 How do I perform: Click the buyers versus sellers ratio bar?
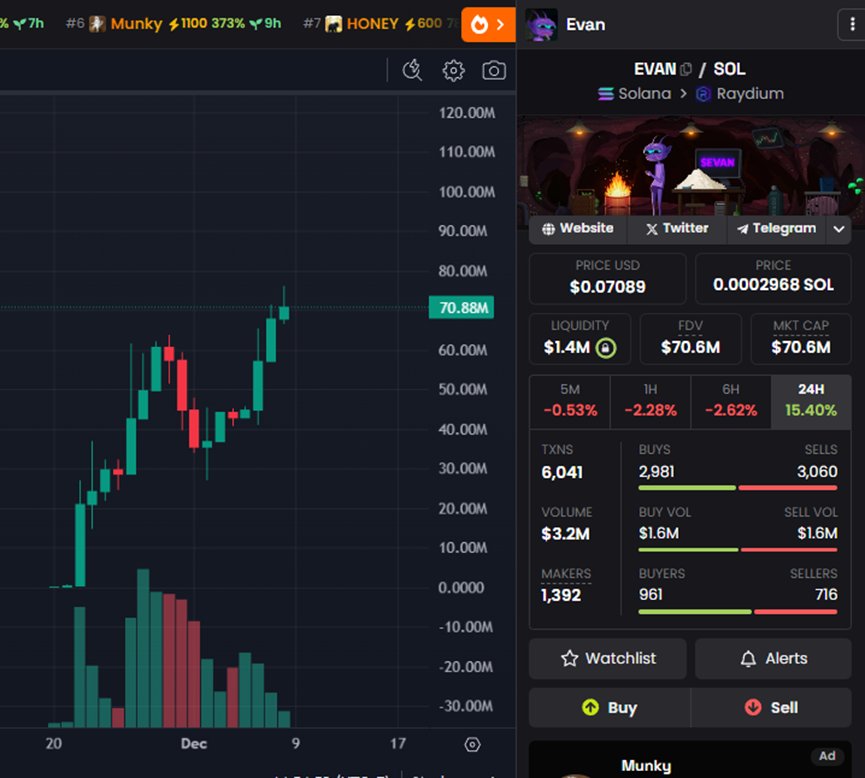click(x=738, y=611)
